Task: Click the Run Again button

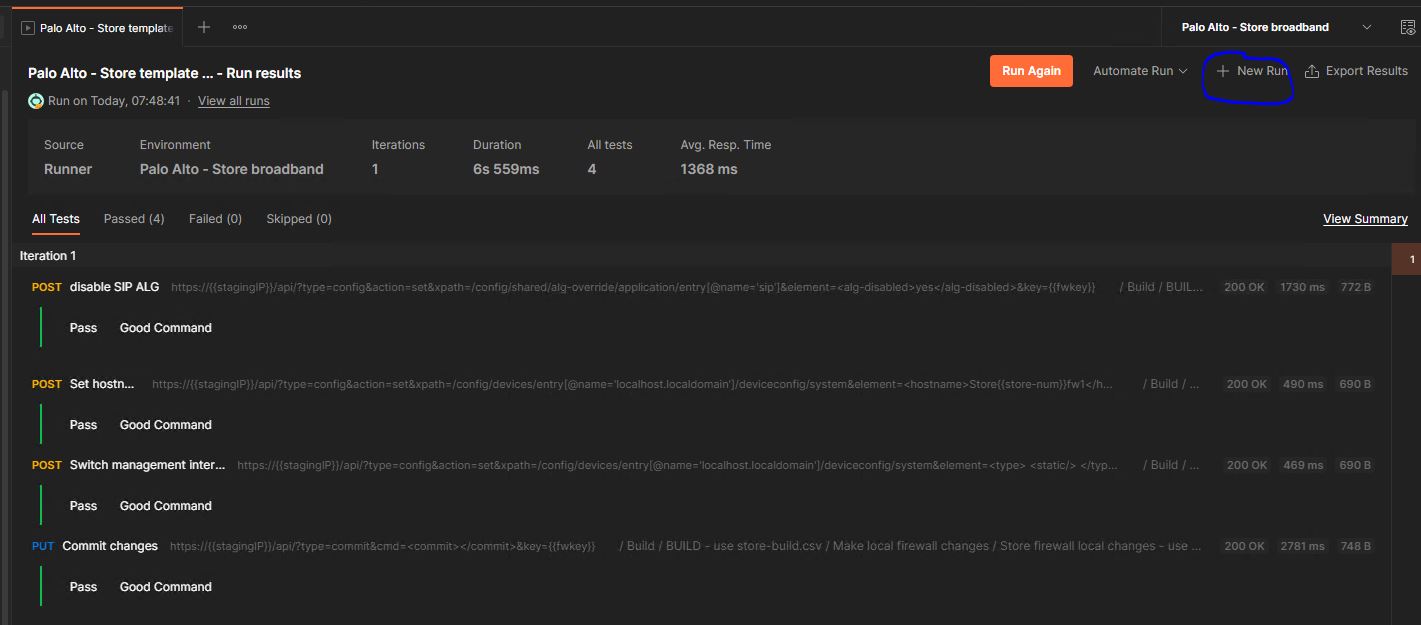Action: click(x=1031, y=70)
